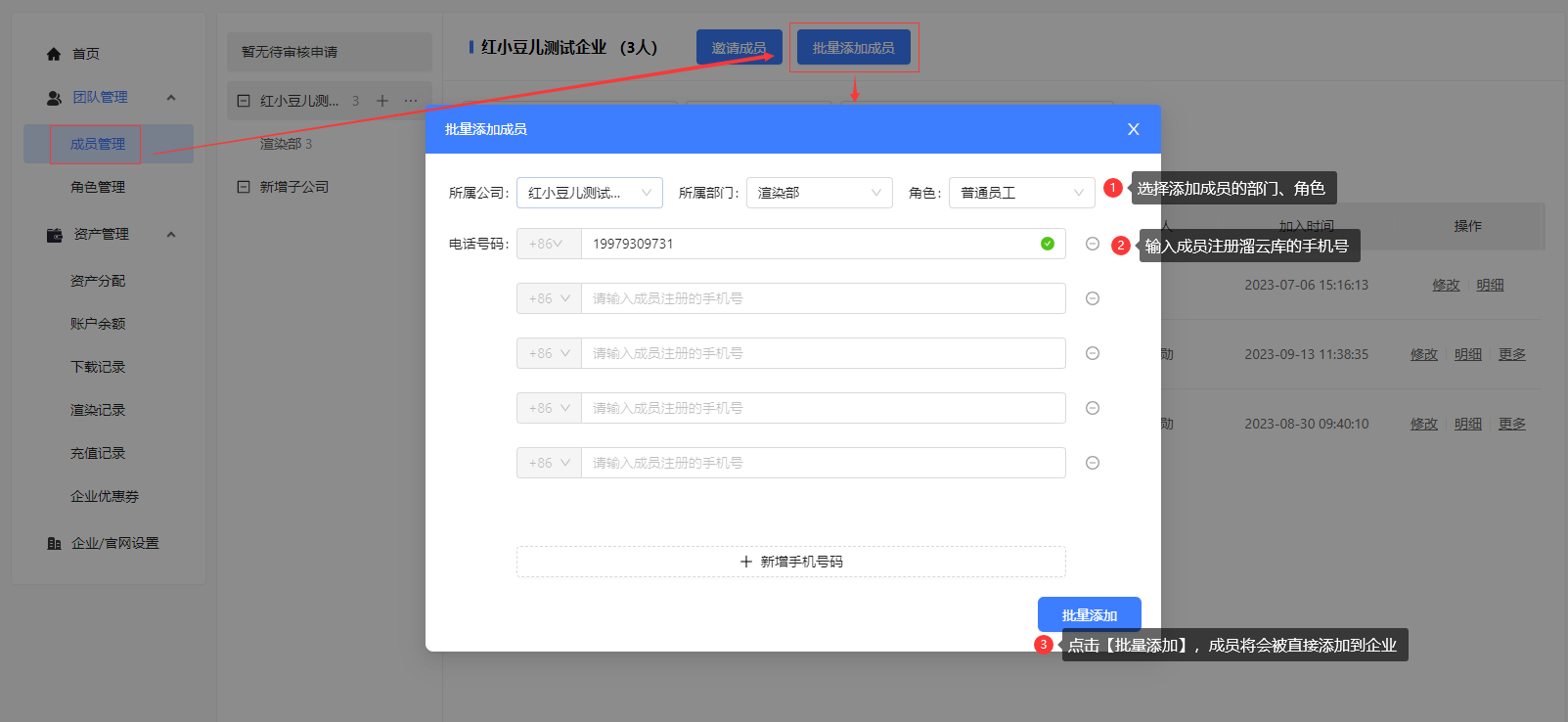Viewport: 1568px width, 722px height.
Task: Open the +86 dropdown in the fifth row
Action: click(549, 463)
